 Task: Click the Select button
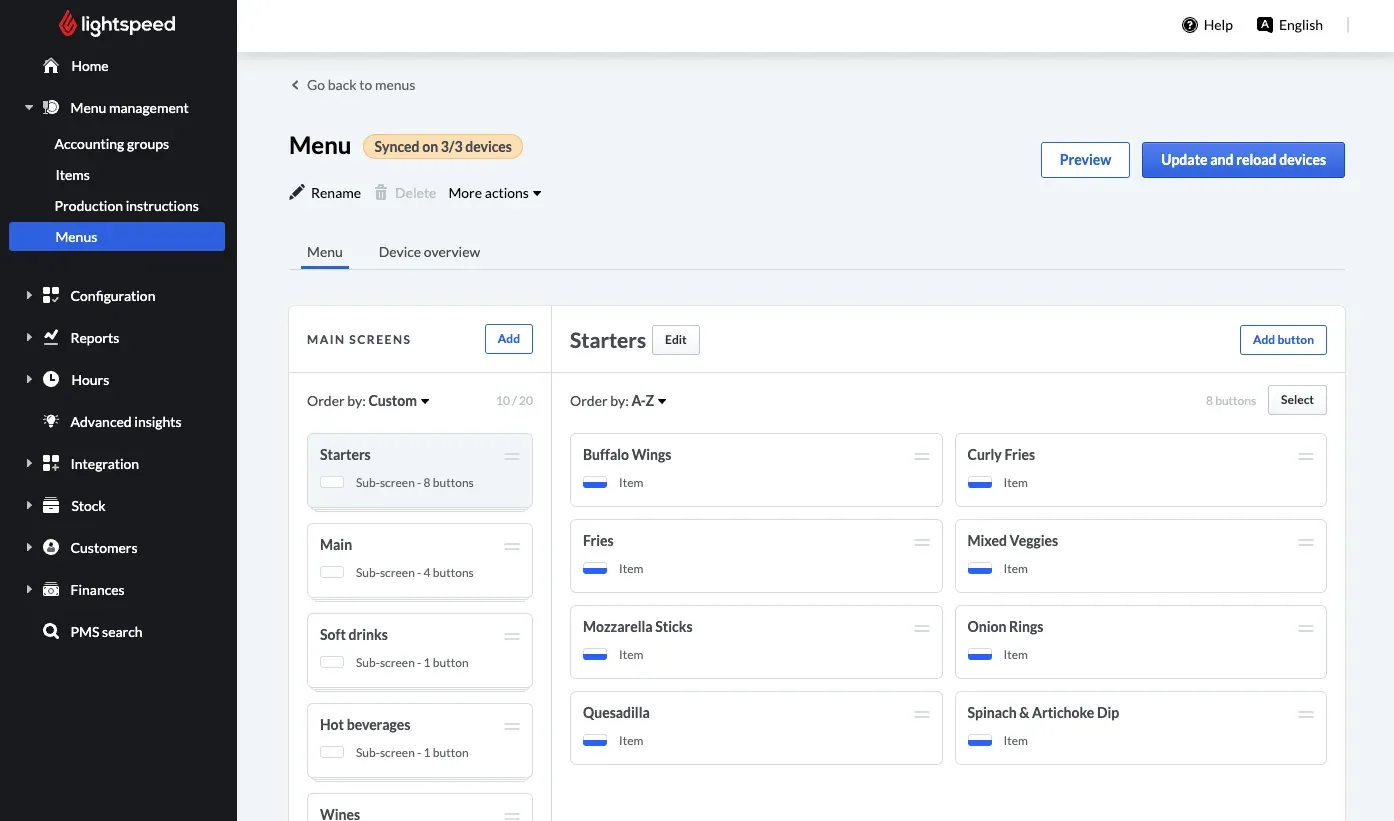[x=1297, y=400]
